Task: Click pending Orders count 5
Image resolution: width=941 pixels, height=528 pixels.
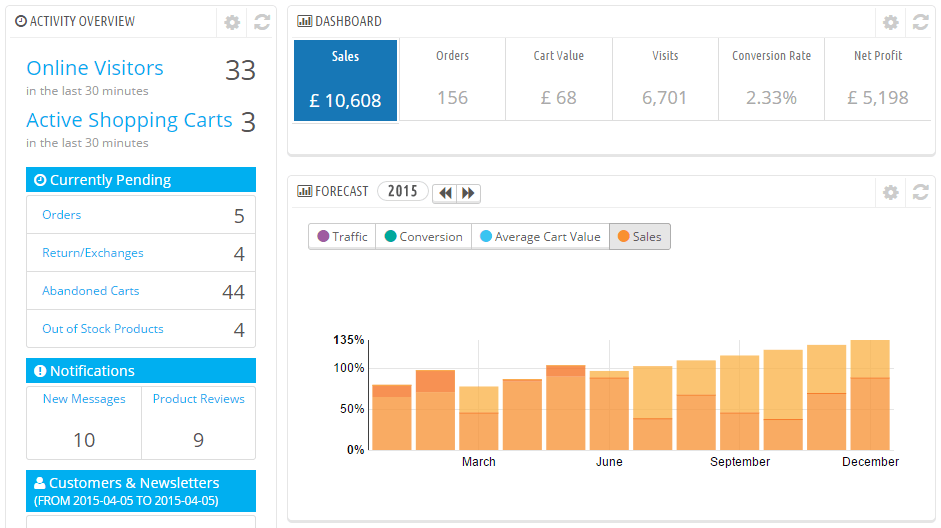Action: click(x=239, y=216)
